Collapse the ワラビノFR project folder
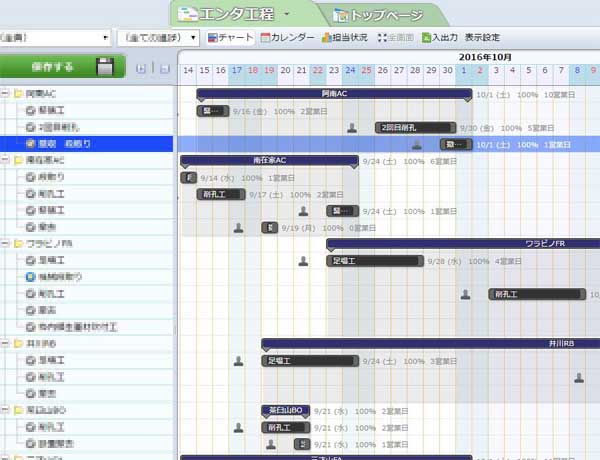 5,243
